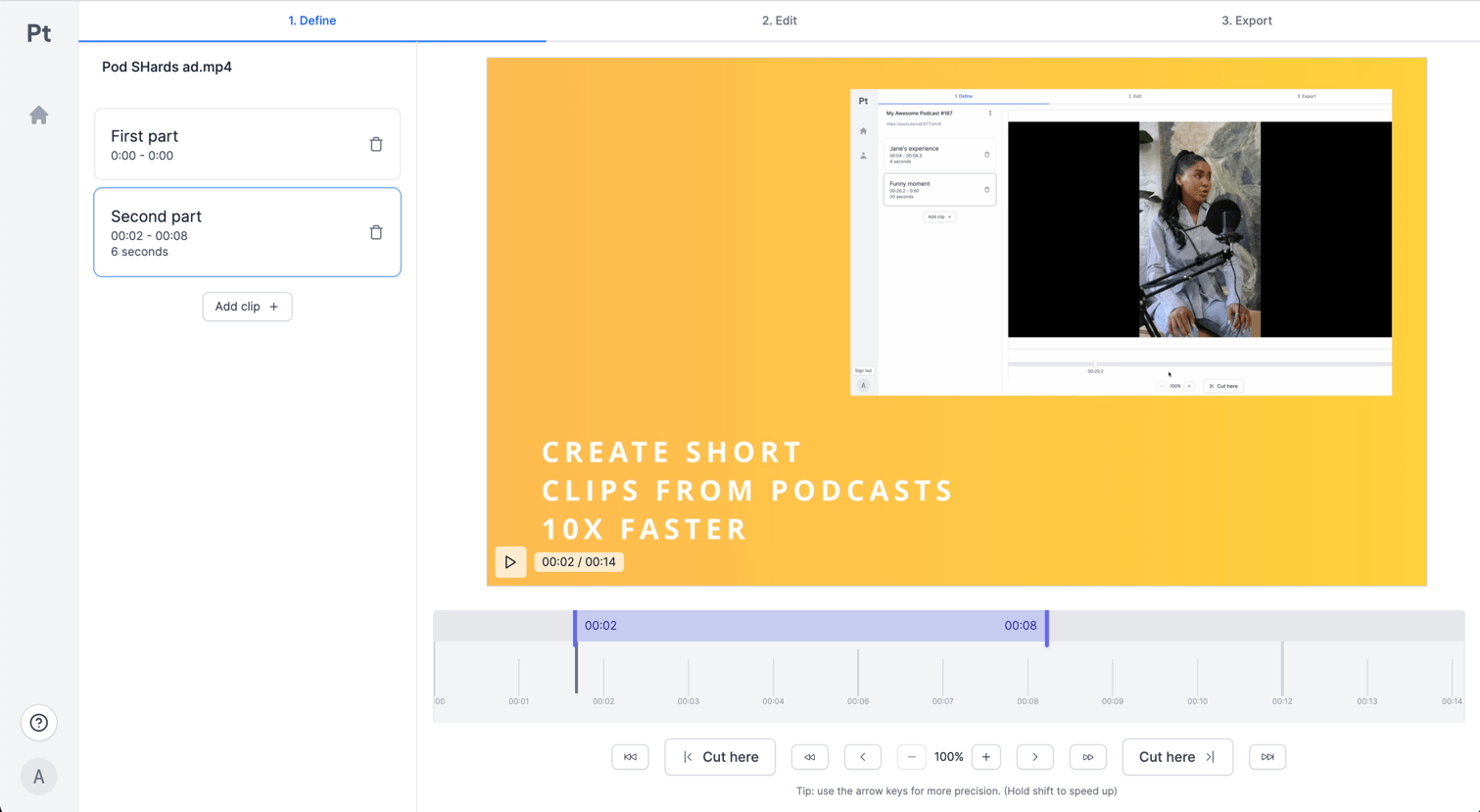Switch to the 3. Export tab
Viewport: 1480px width, 812px height.
pos(1247,21)
